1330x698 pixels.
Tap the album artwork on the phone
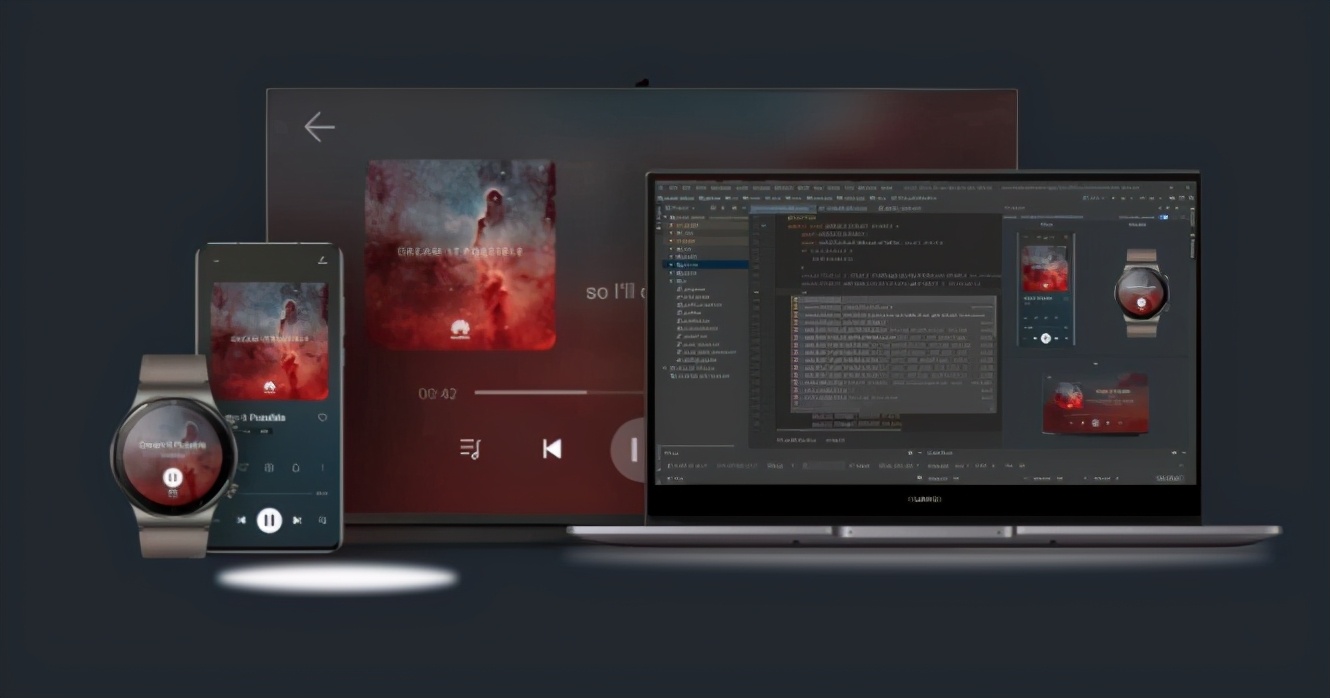pyautogui.click(x=269, y=341)
